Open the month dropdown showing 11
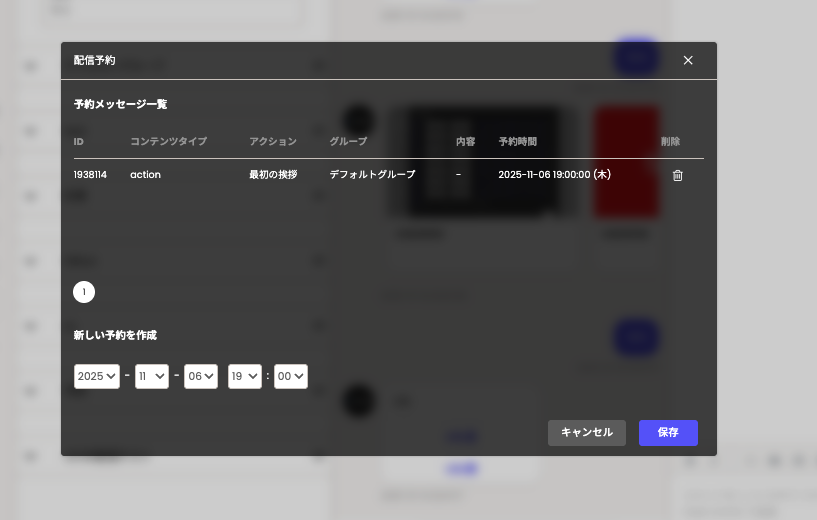This screenshot has width=817, height=520. pos(152,376)
